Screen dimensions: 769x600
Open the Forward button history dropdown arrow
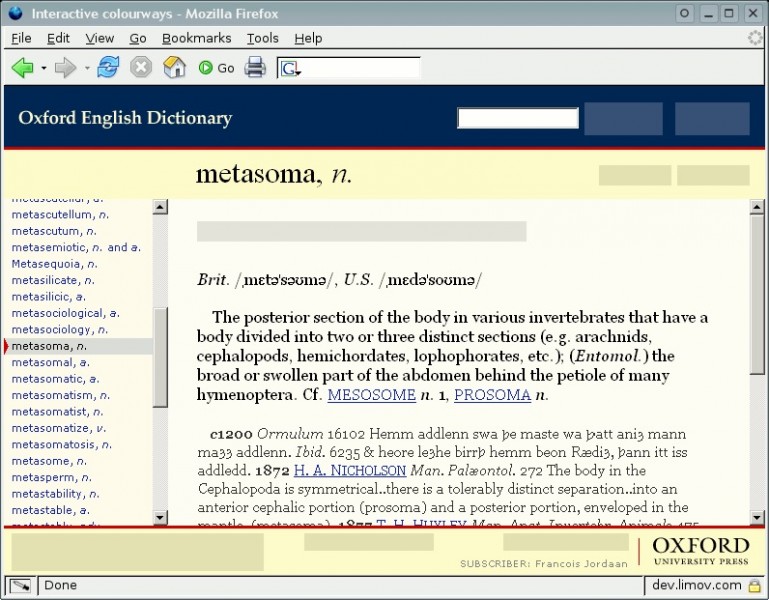coord(87,69)
